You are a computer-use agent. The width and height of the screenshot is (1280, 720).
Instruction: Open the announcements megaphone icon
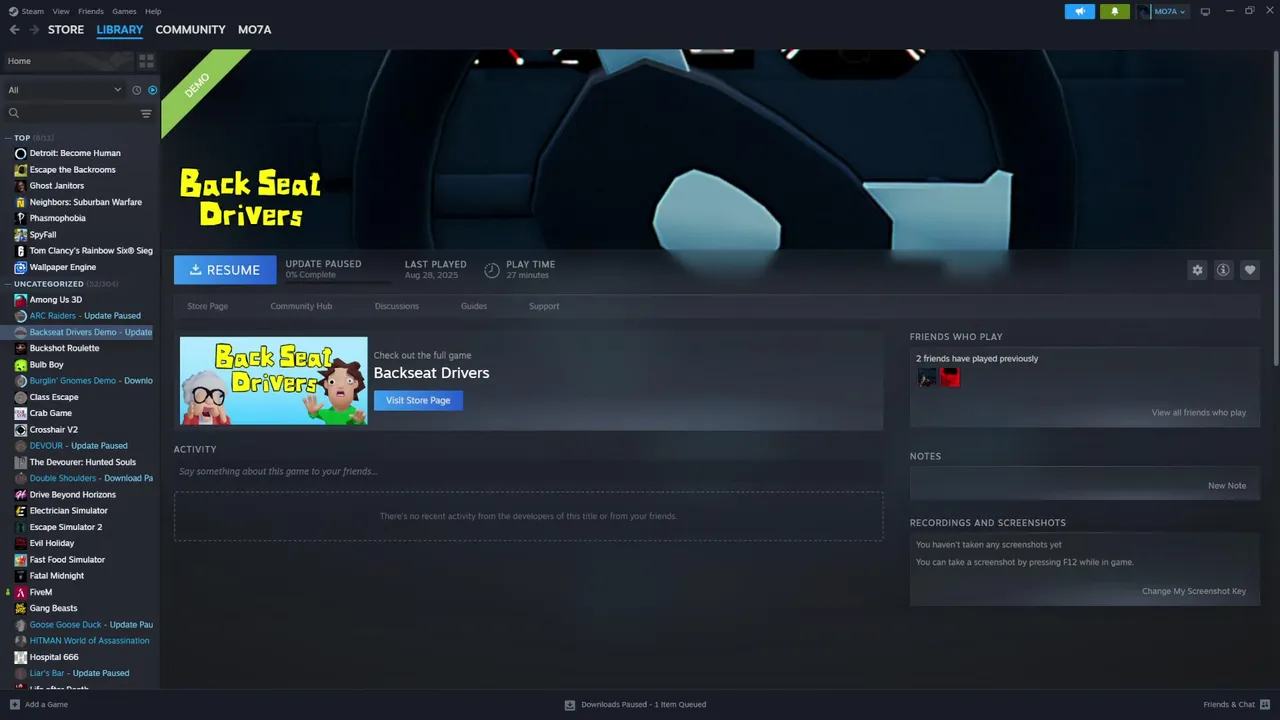1080,11
